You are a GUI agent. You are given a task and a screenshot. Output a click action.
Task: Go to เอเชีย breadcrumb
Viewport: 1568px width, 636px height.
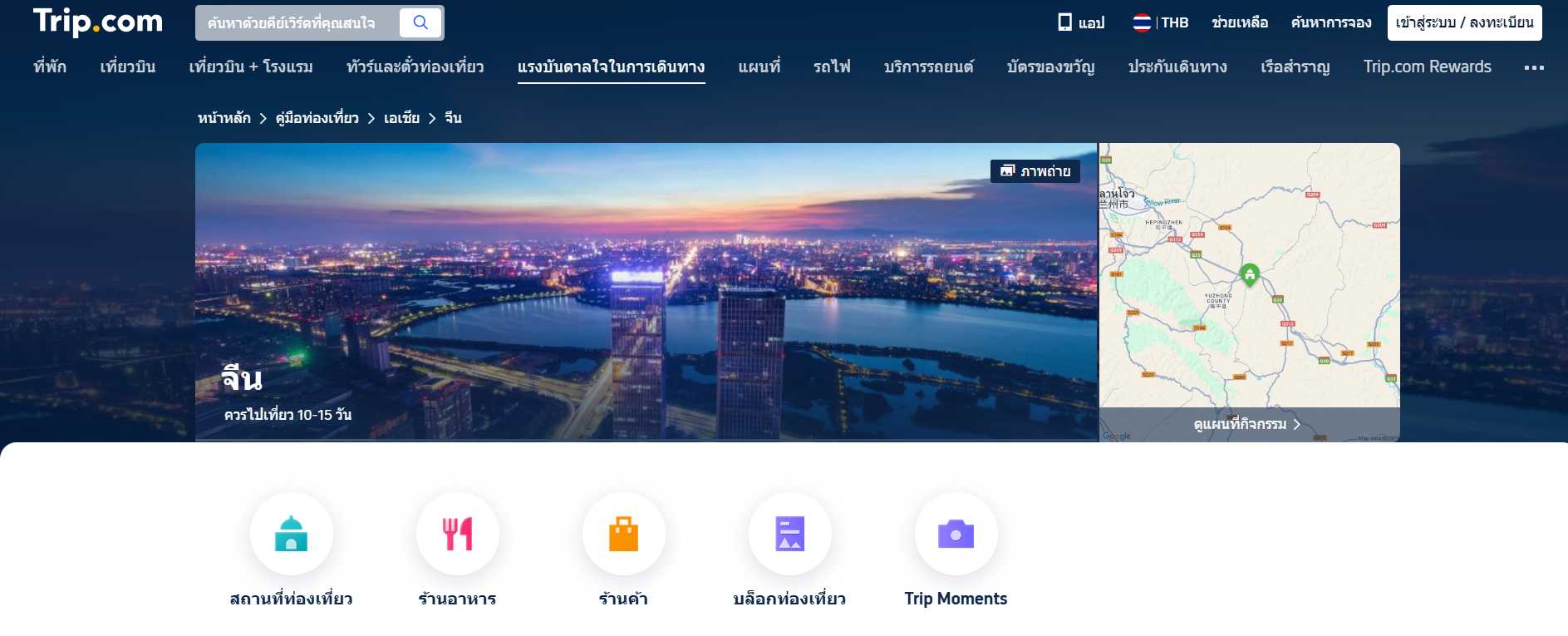[401, 118]
